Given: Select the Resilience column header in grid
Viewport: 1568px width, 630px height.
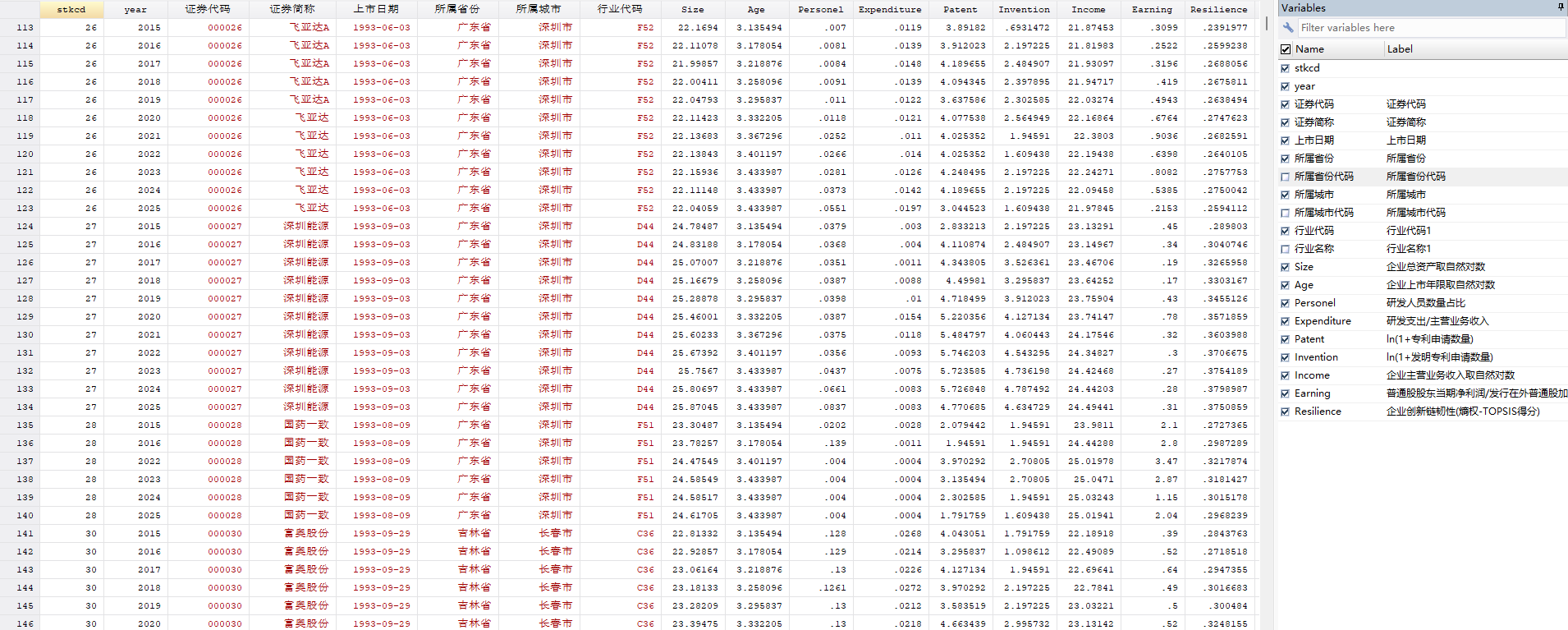Looking at the screenshot, I should point(1218,9).
